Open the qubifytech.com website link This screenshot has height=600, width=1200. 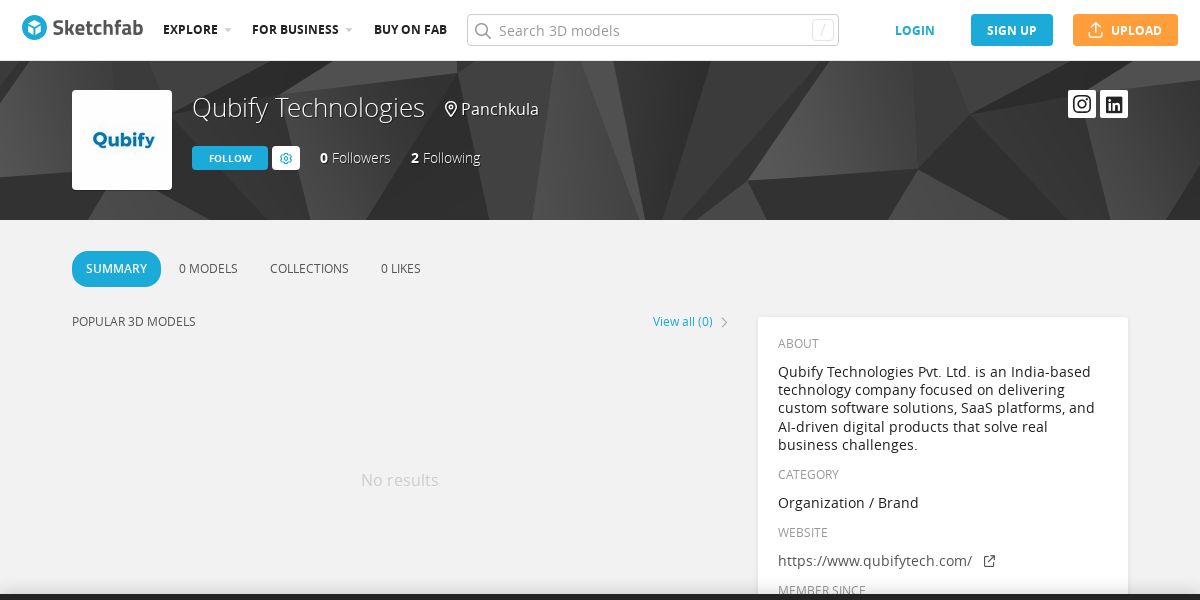click(875, 561)
